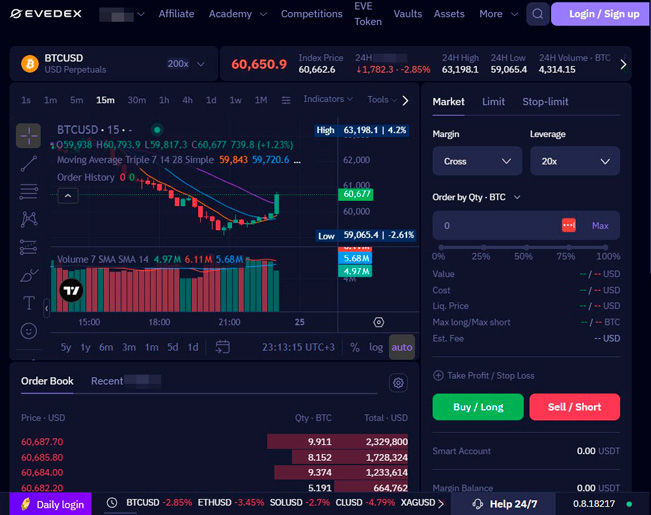Switch to the Stop-limit order tab
Image resolution: width=651 pixels, height=515 pixels.
point(545,102)
